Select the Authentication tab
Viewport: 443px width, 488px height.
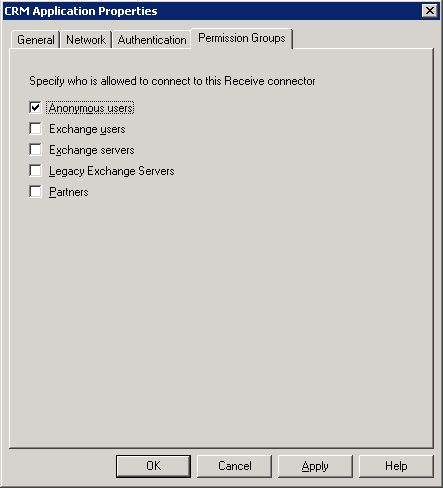(x=152, y=40)
